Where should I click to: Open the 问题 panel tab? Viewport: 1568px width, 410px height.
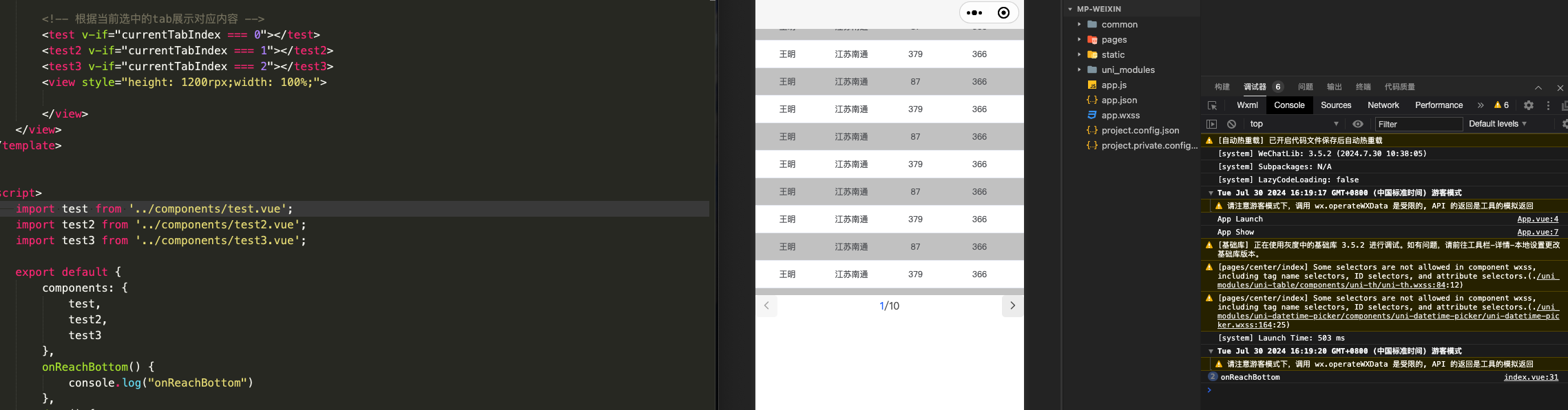[x=1306, y=87]
